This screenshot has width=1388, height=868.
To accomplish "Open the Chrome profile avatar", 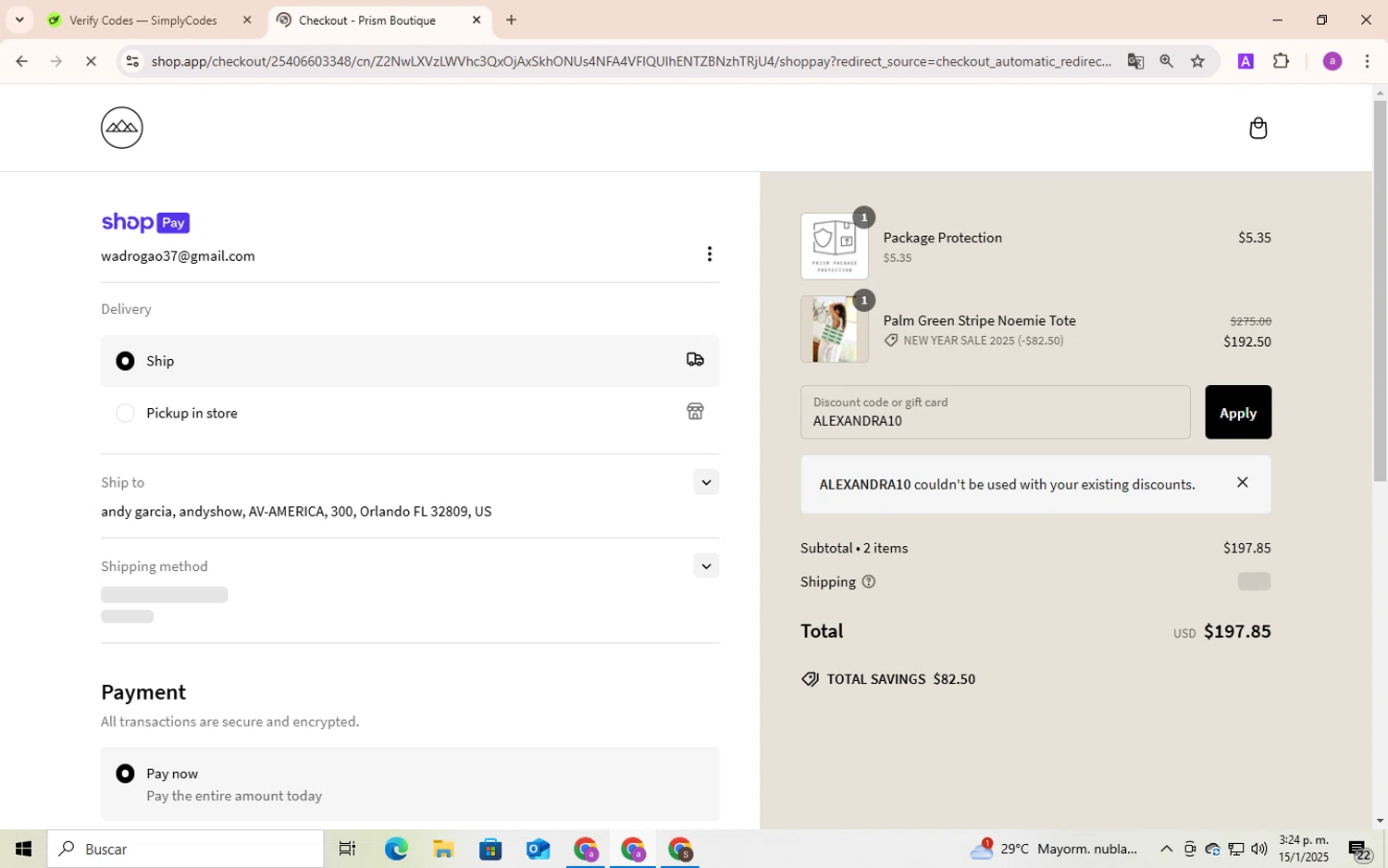I will (x=1332, y=61).
